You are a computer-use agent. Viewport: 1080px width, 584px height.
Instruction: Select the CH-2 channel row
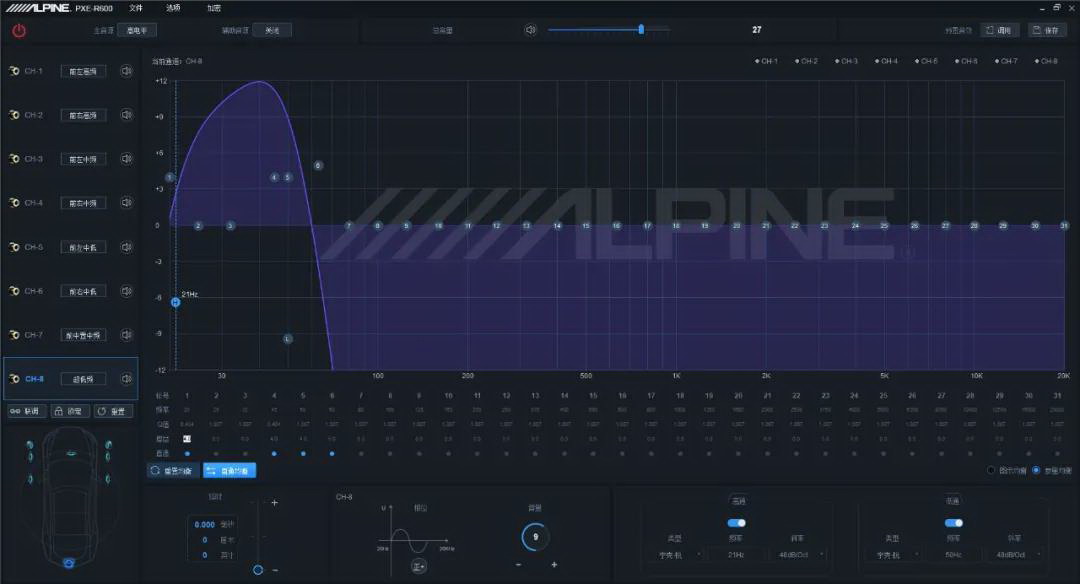[x=70, y=115]
